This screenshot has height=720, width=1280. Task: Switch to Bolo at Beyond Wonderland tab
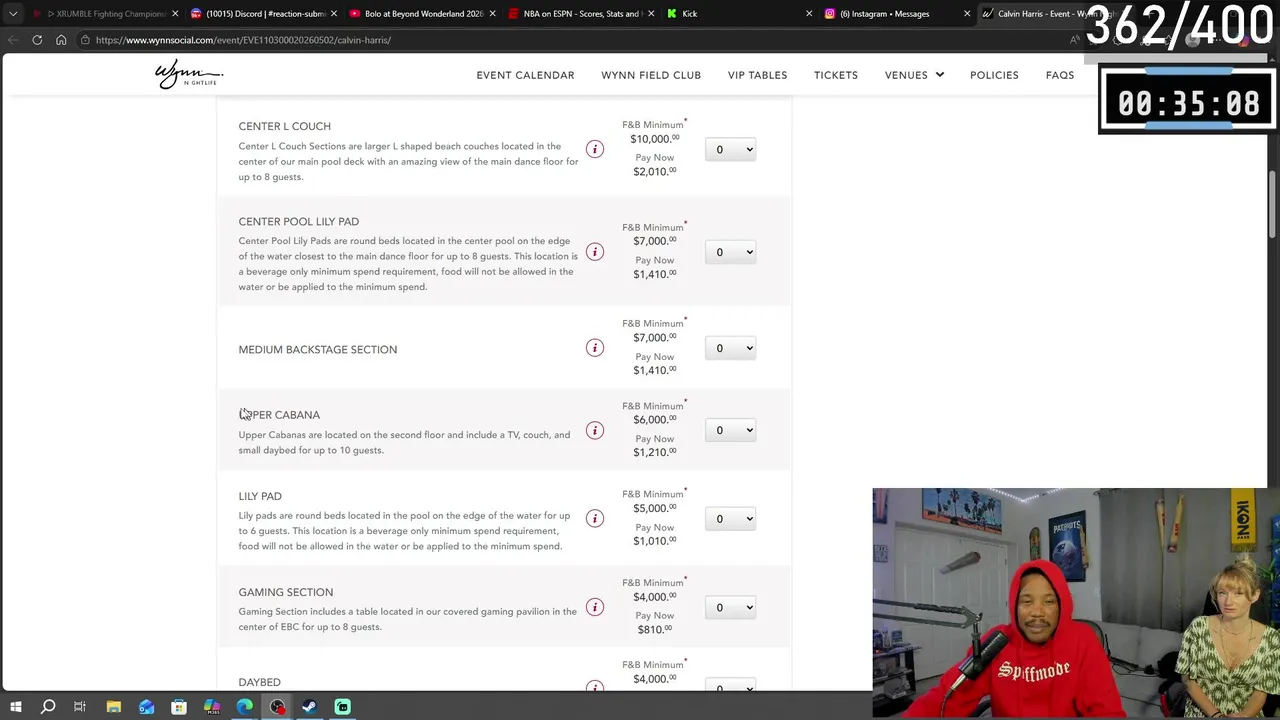click(422, 14)
